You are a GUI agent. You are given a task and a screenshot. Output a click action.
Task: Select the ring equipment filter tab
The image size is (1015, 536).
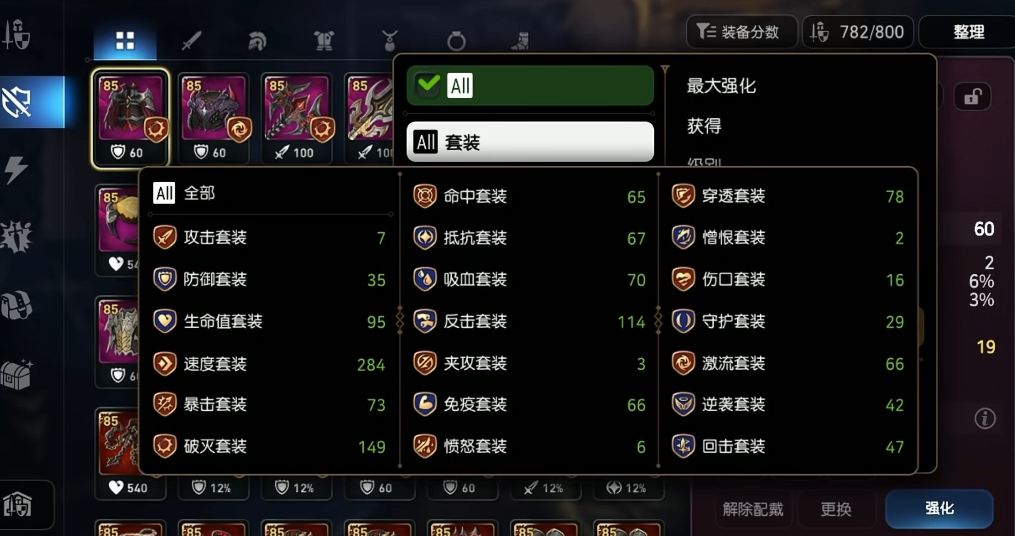pos(456,41)
